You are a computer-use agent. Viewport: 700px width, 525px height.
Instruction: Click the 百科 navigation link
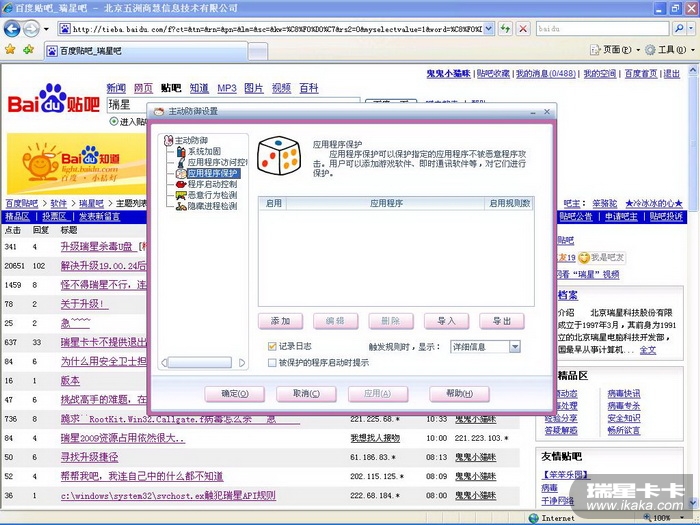pos(308,88)
